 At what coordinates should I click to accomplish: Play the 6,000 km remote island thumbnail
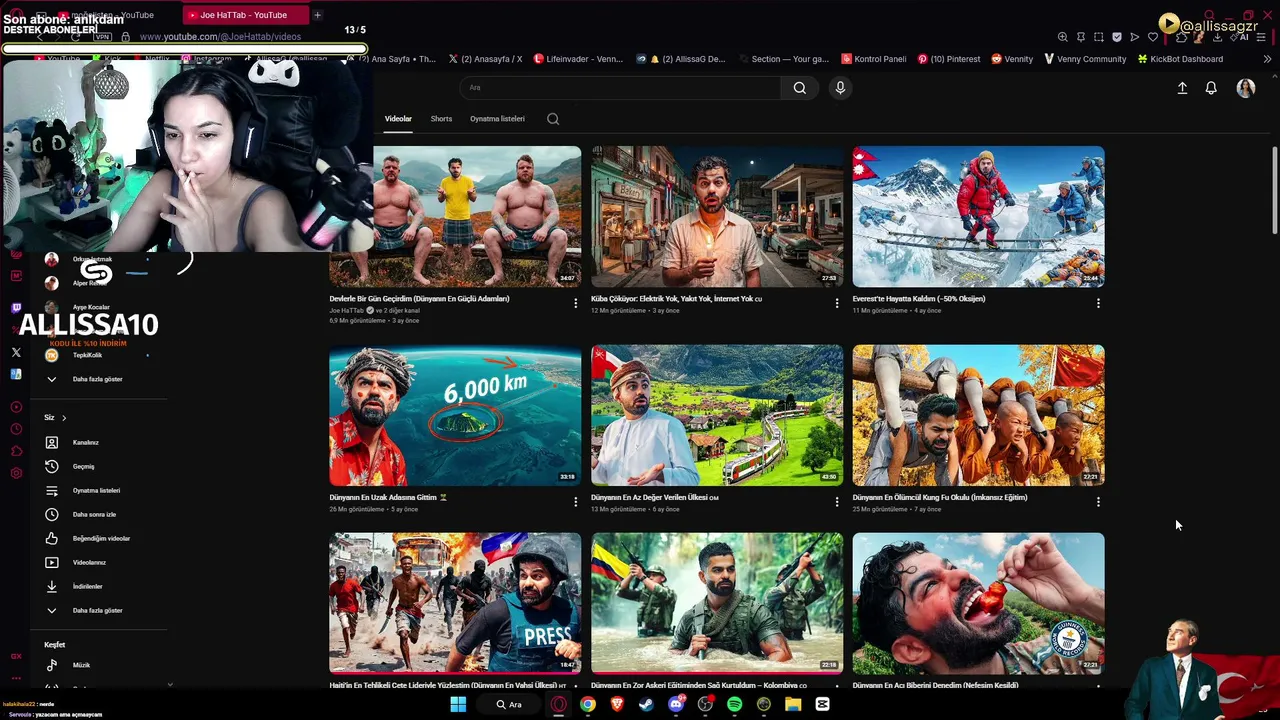pos(455,415)
